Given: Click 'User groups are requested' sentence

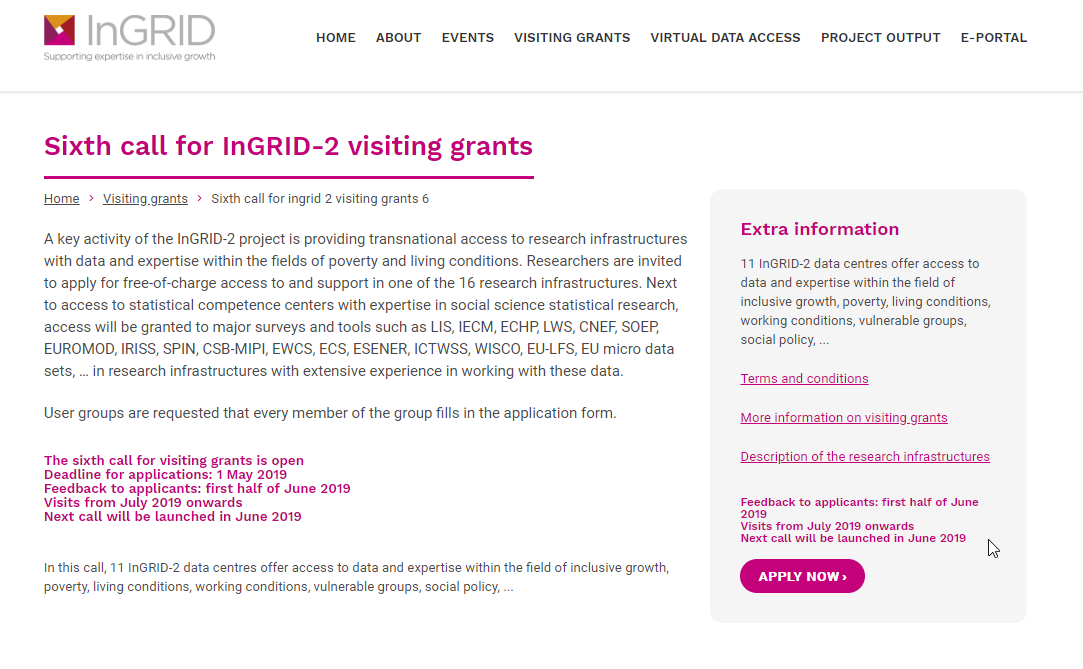Looking at the screenshot, I should coord(329,413).
